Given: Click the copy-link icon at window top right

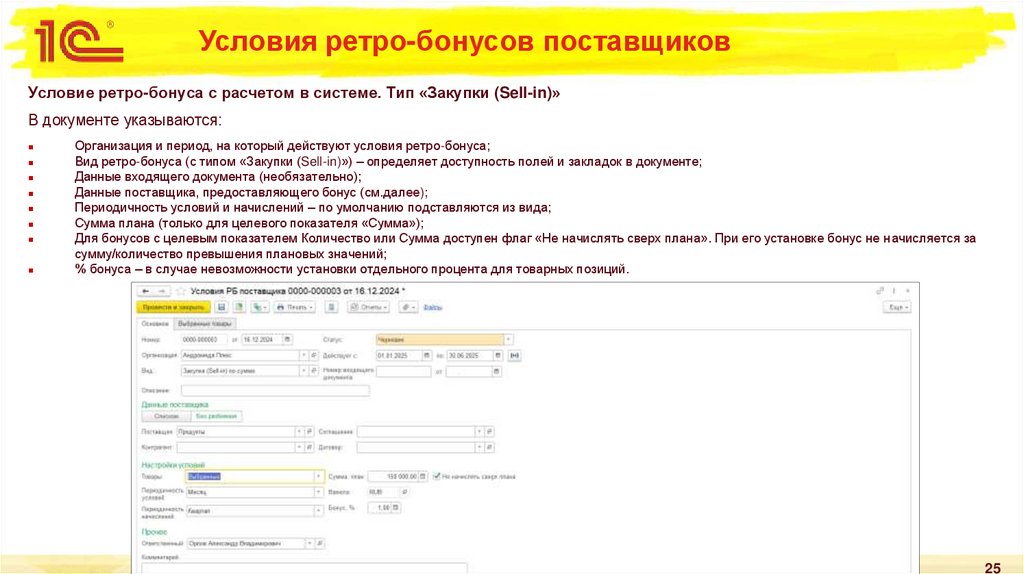Looking at the screenshot, I should [880, 291].
